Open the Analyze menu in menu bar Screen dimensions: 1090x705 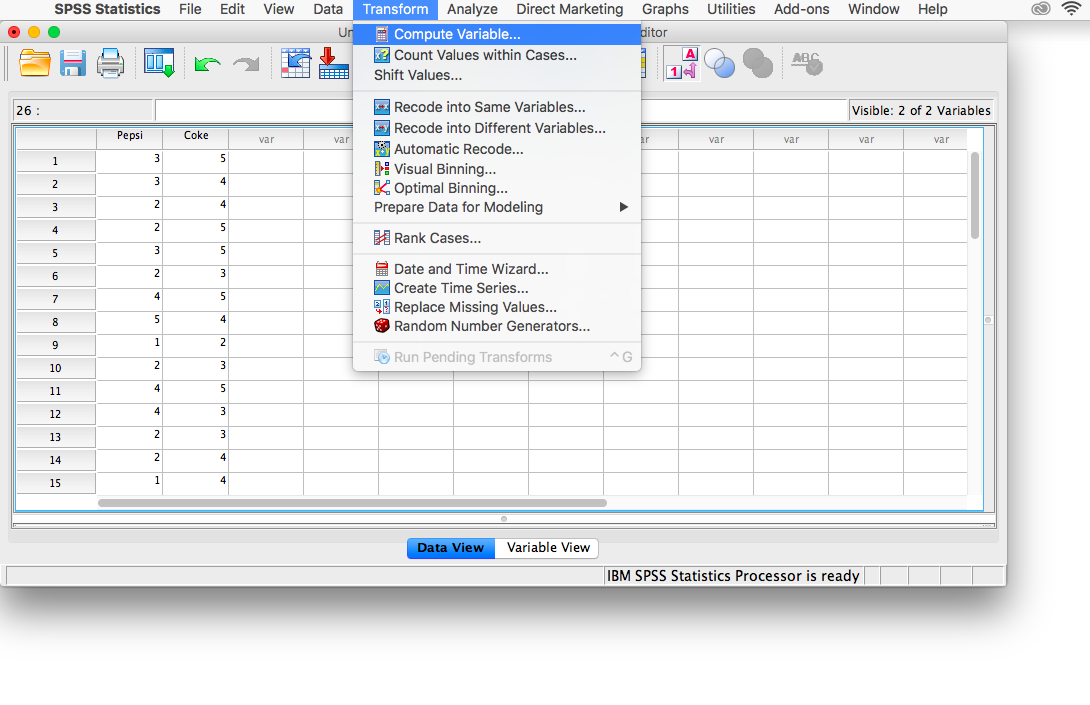[x=472, y=9]
